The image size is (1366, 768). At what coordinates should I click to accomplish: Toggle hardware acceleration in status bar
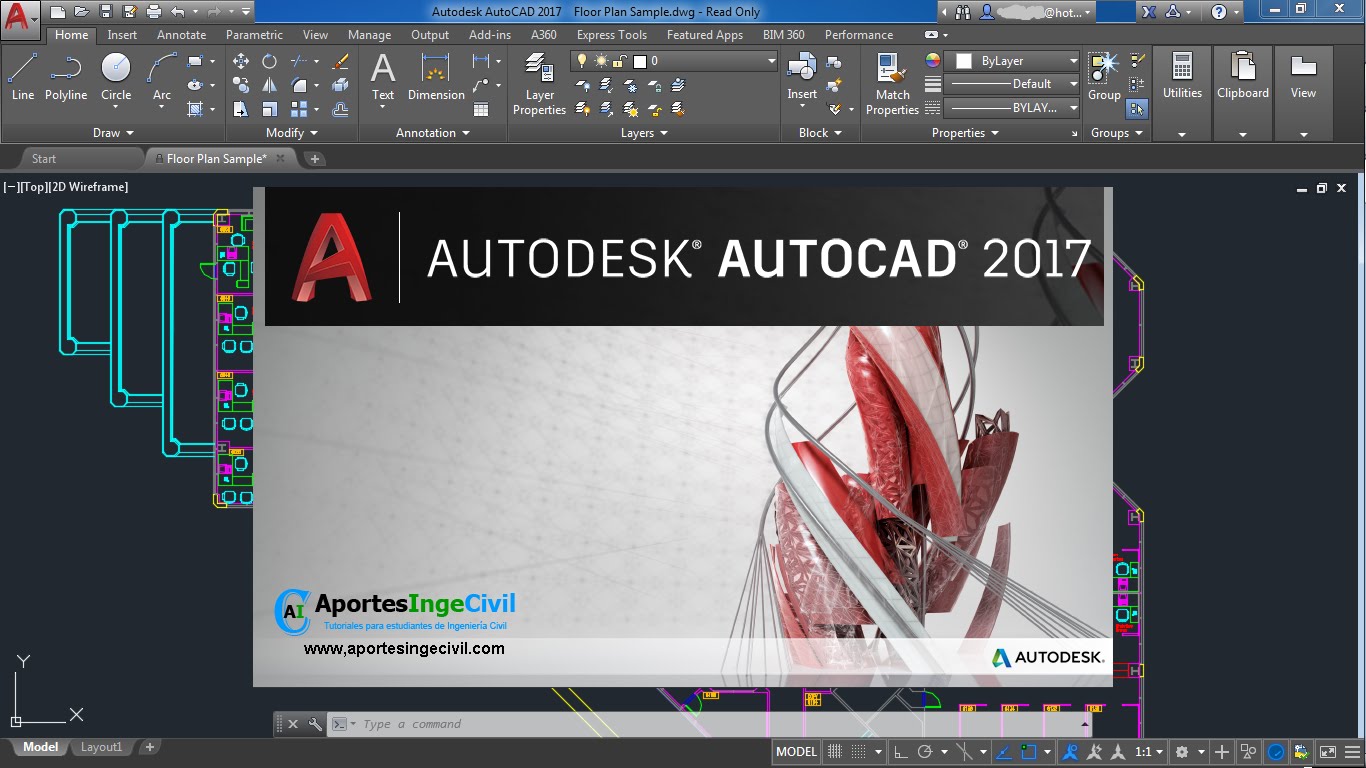click(1276, 752)
